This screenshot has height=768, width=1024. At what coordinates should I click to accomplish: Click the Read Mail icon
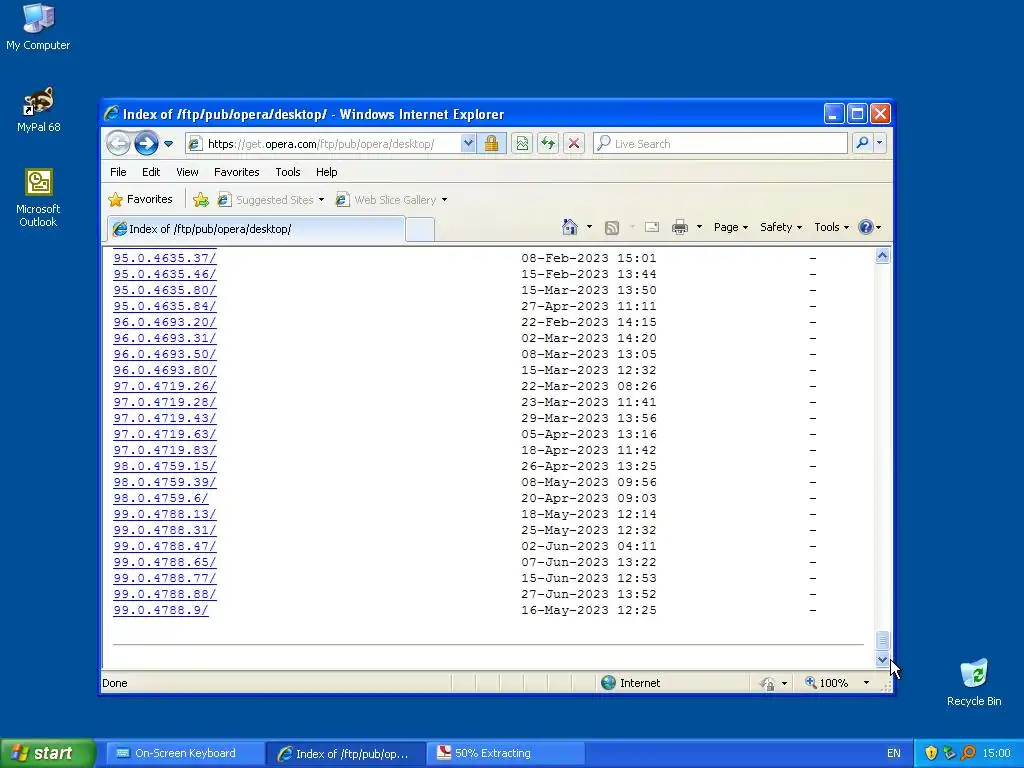(652, 227)
